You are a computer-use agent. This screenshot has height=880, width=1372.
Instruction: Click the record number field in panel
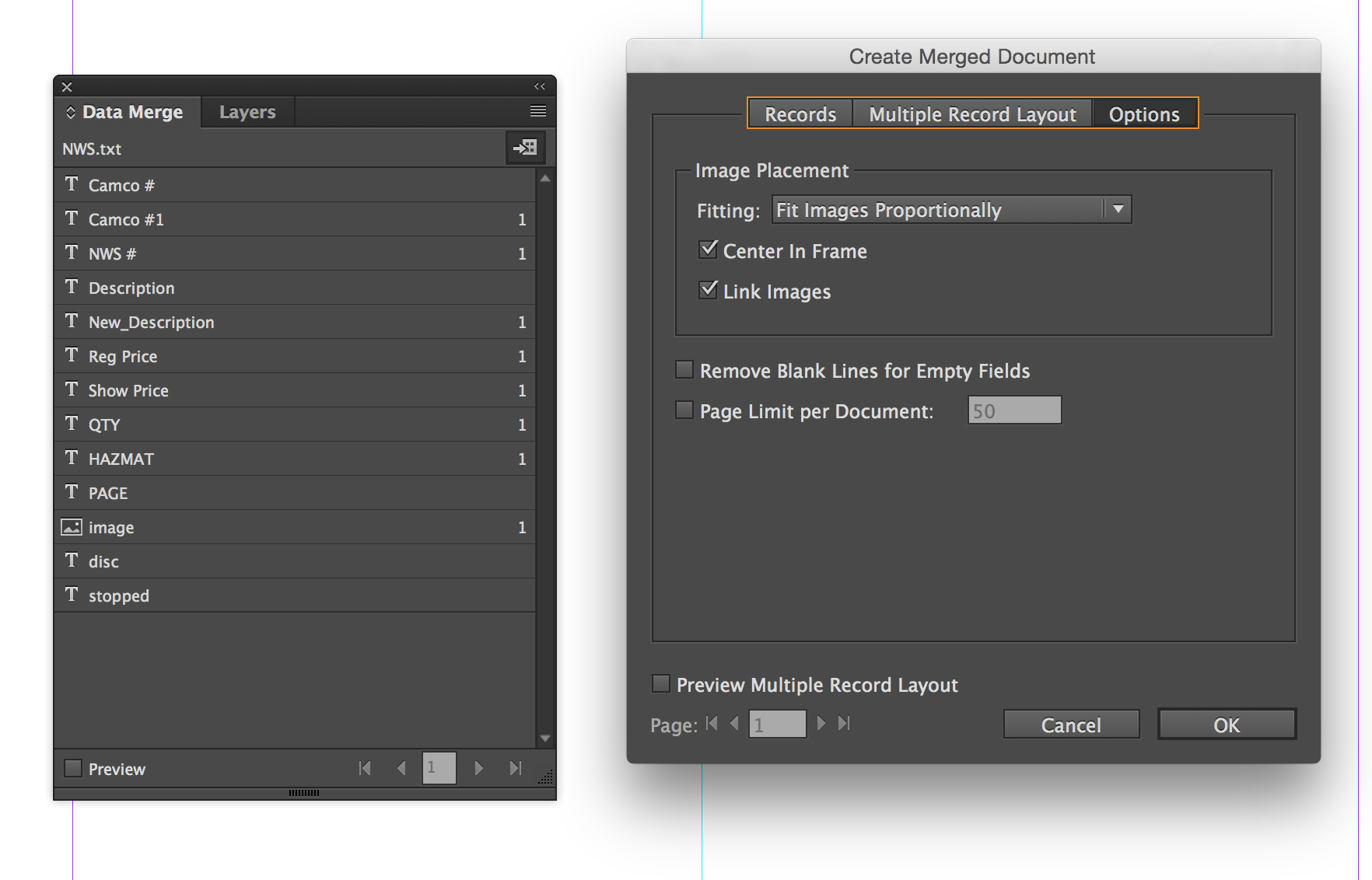439,768
